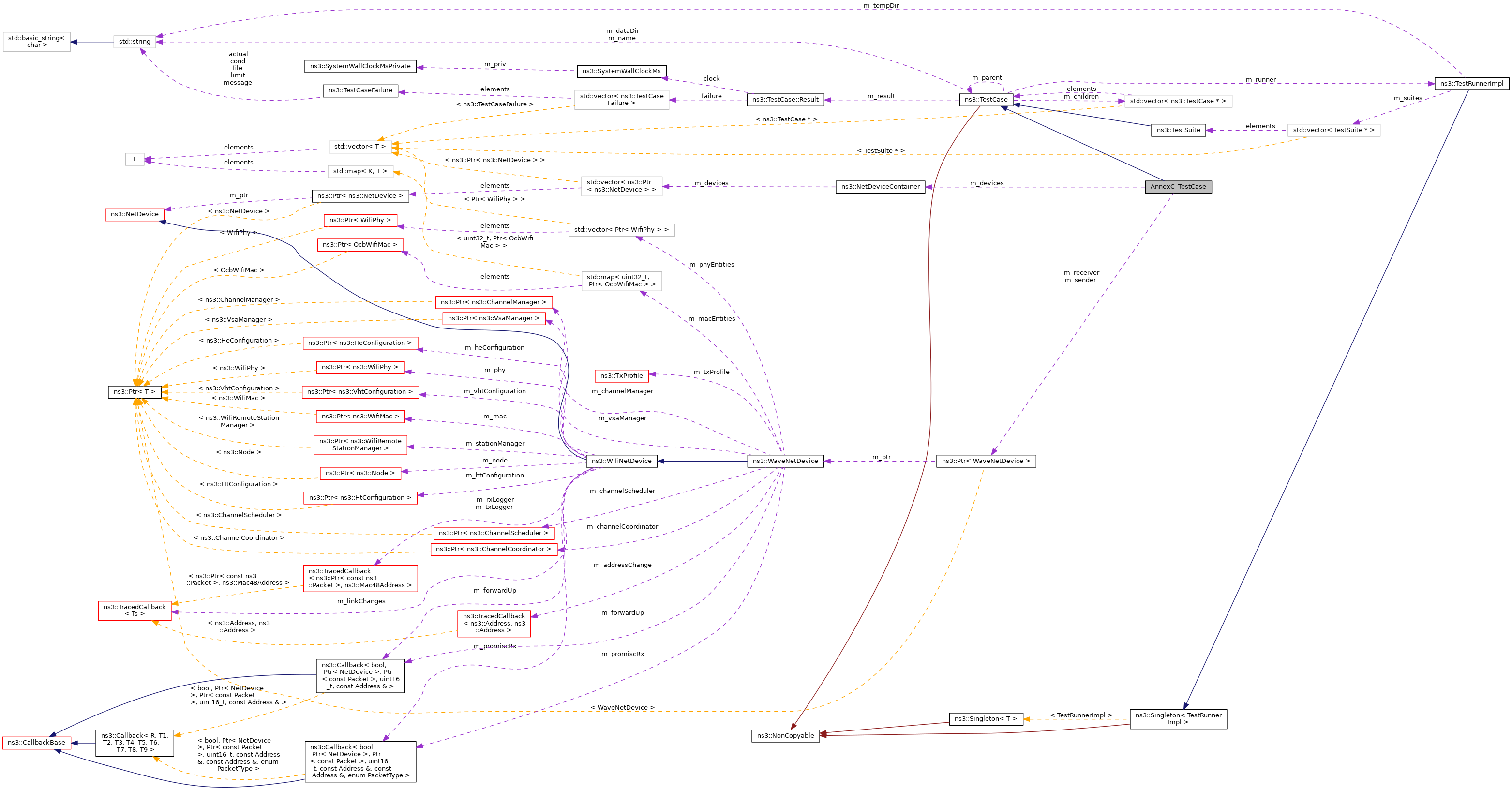
Task: Click the std::string node
Action: (135, 42)
